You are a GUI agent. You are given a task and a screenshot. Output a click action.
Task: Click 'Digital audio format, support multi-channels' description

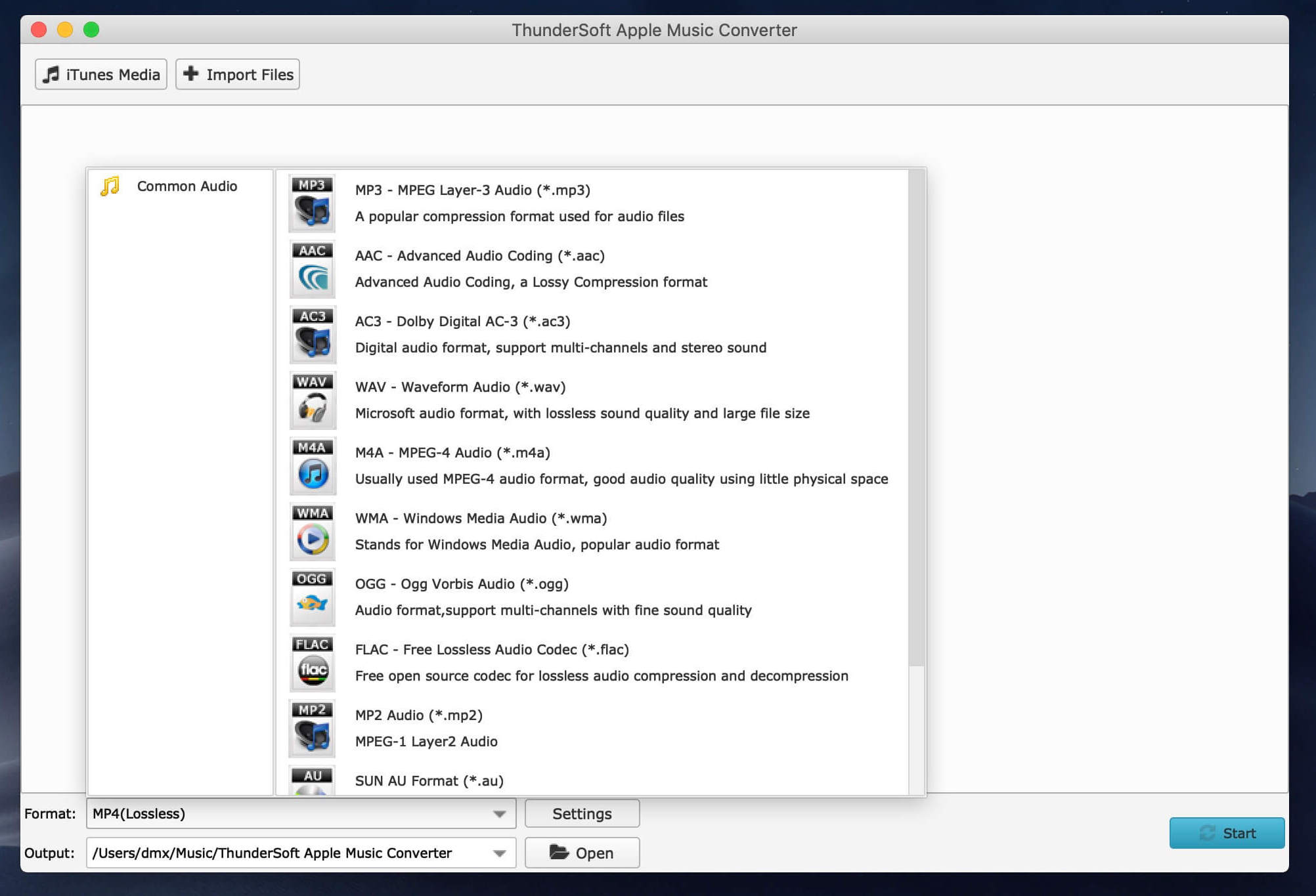561,347
